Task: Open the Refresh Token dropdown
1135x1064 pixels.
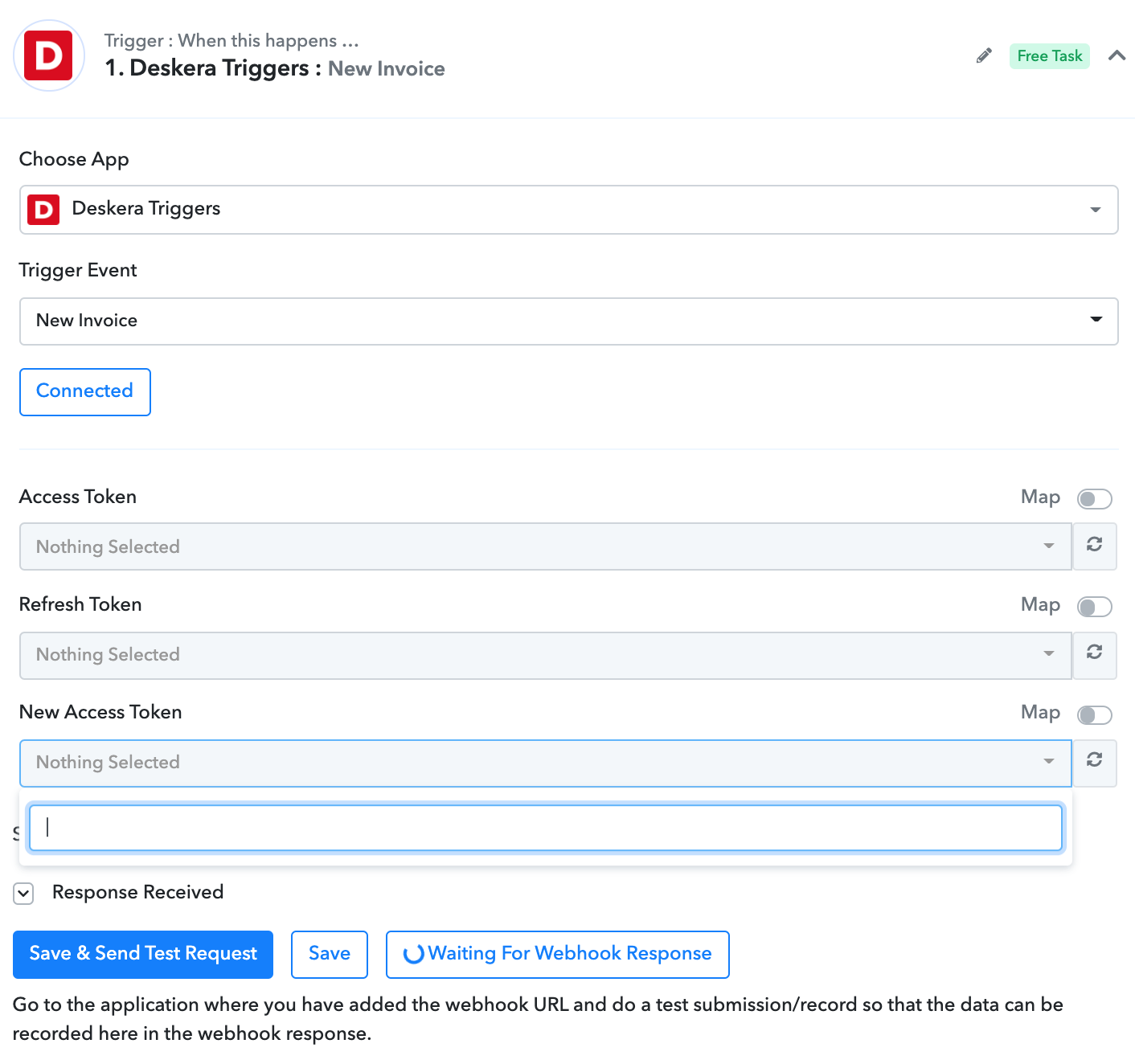Action: (545, 655)
